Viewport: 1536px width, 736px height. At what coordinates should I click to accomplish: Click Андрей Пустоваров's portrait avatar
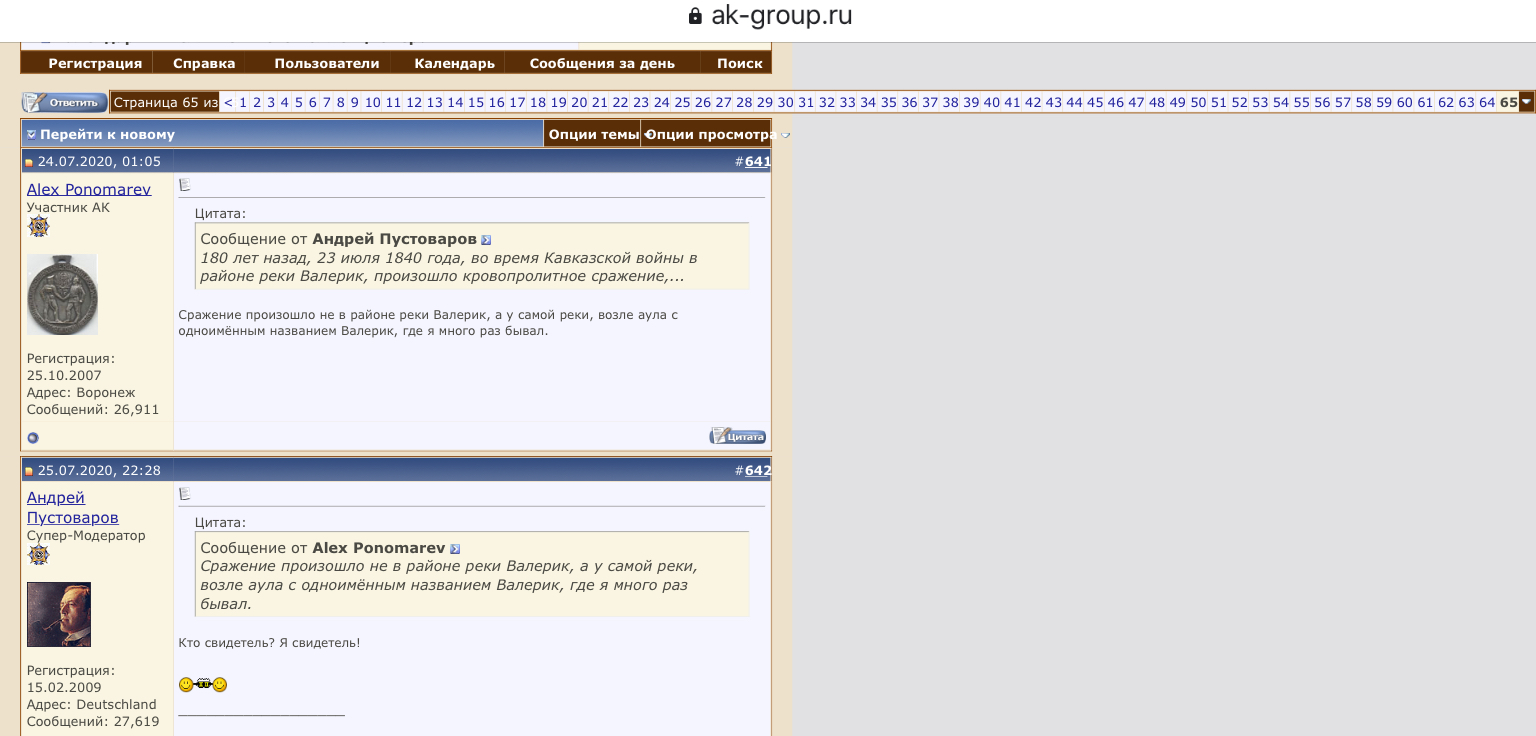pyautogui.click(x=59, y=614)
